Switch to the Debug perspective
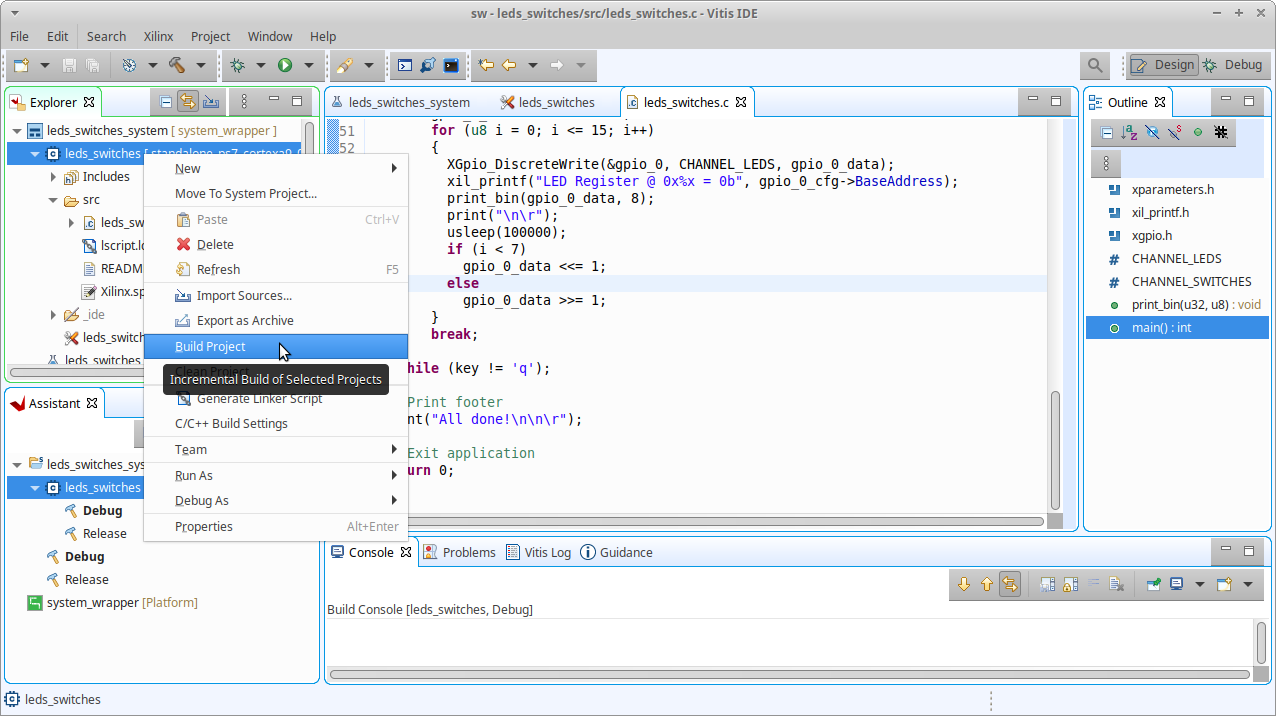 1232,65
